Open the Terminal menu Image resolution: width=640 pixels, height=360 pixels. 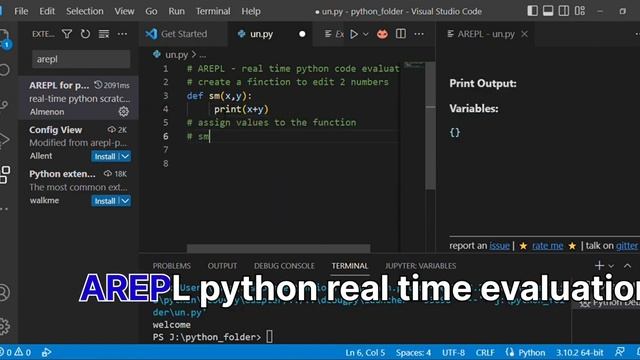pyautogui.click(x=213, y=11)
